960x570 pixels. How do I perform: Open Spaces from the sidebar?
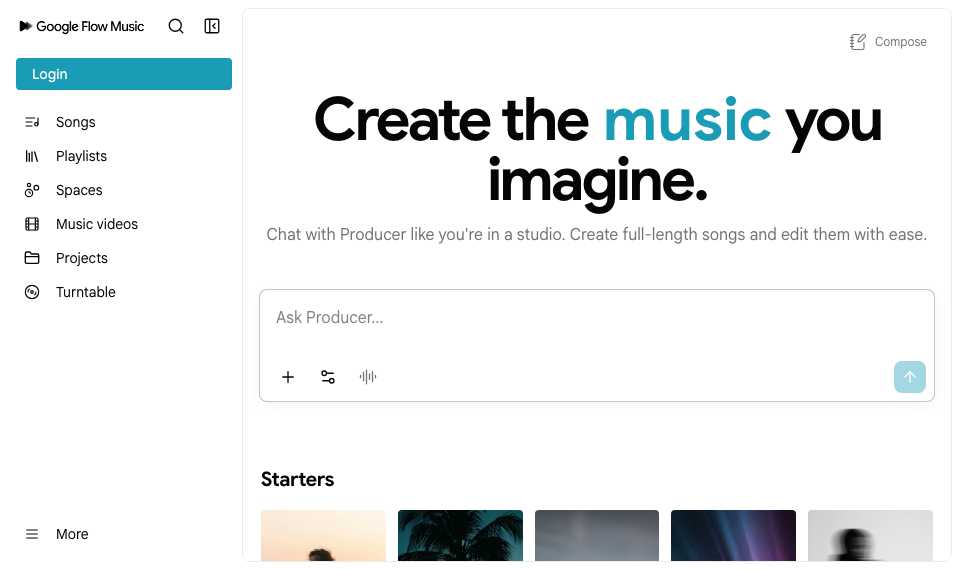tap(79, 190)
